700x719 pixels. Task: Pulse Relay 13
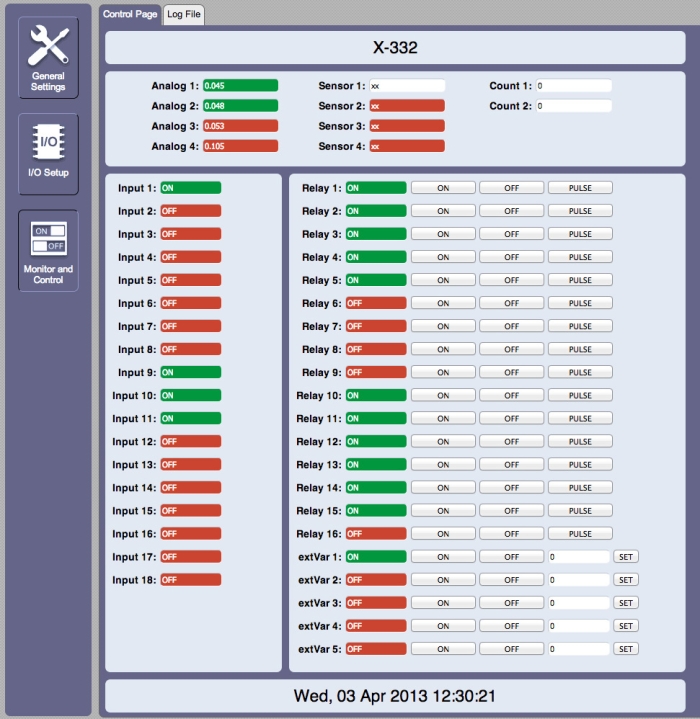click(580, 465)
